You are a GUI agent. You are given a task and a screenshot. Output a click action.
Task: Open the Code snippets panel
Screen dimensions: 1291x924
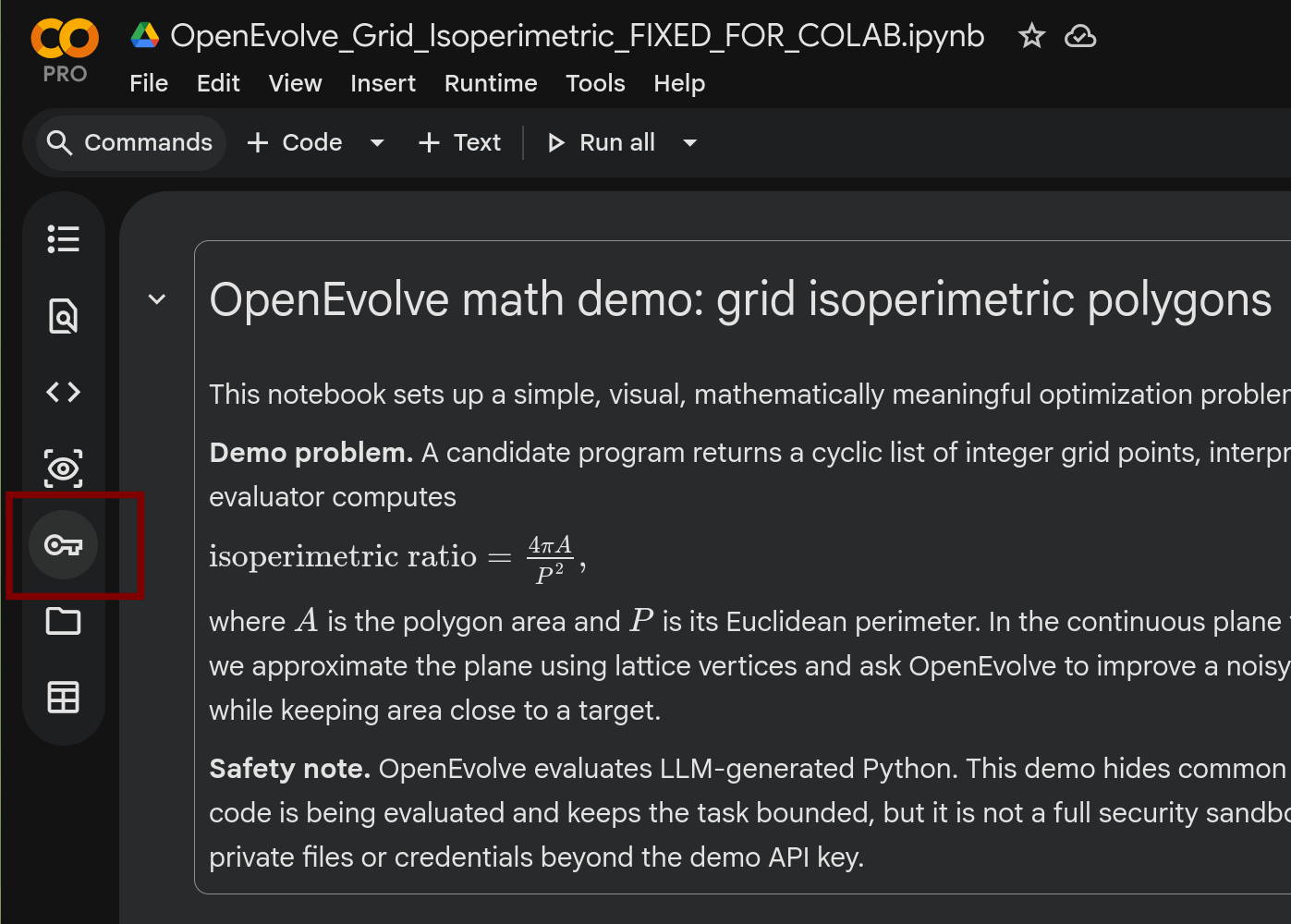64,392
